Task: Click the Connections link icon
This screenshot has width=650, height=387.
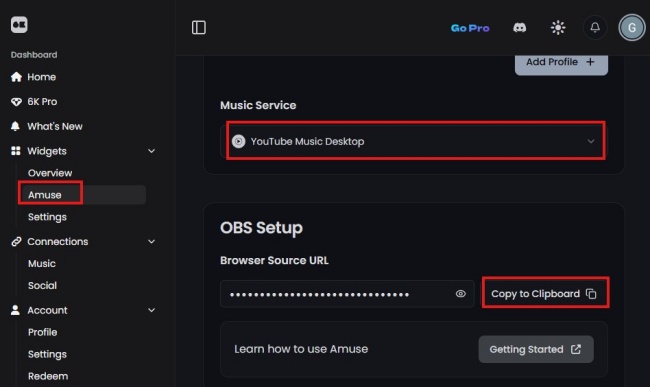Action: pyautogui.click(x=16, y=242)
